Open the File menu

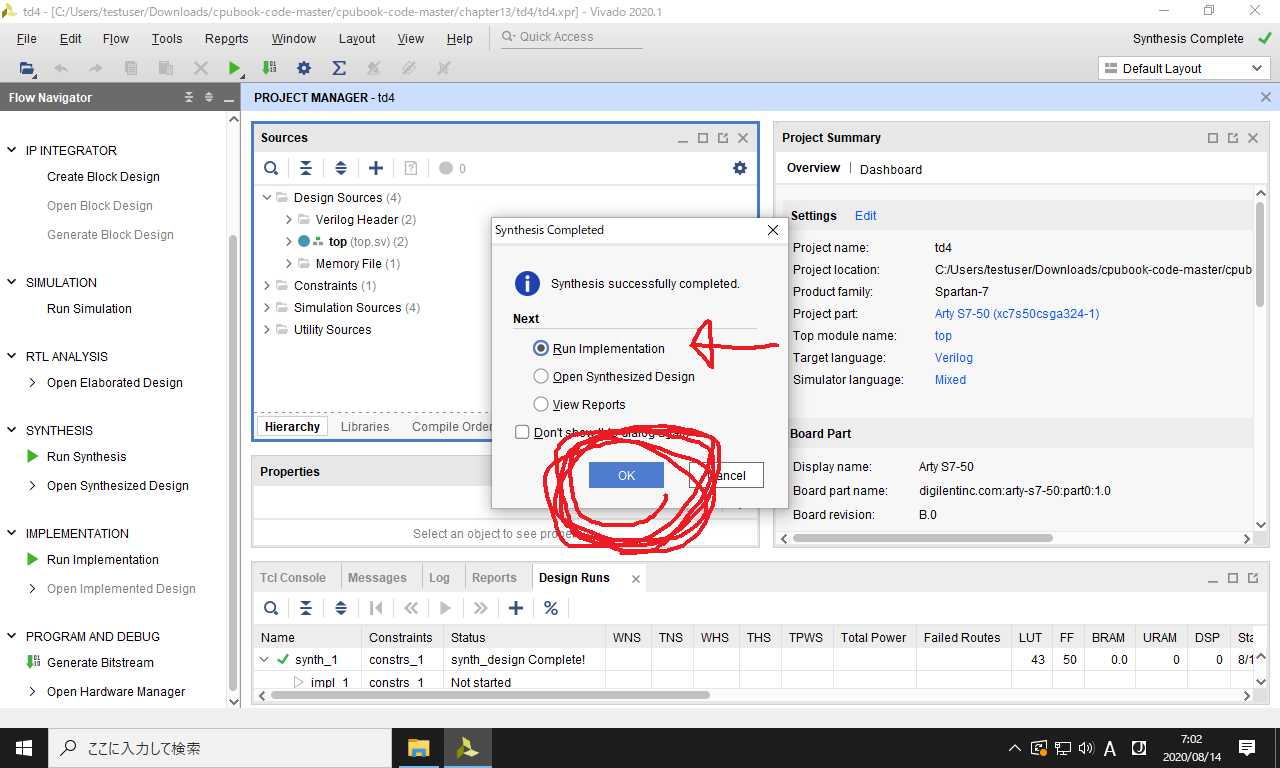[27, 39]
